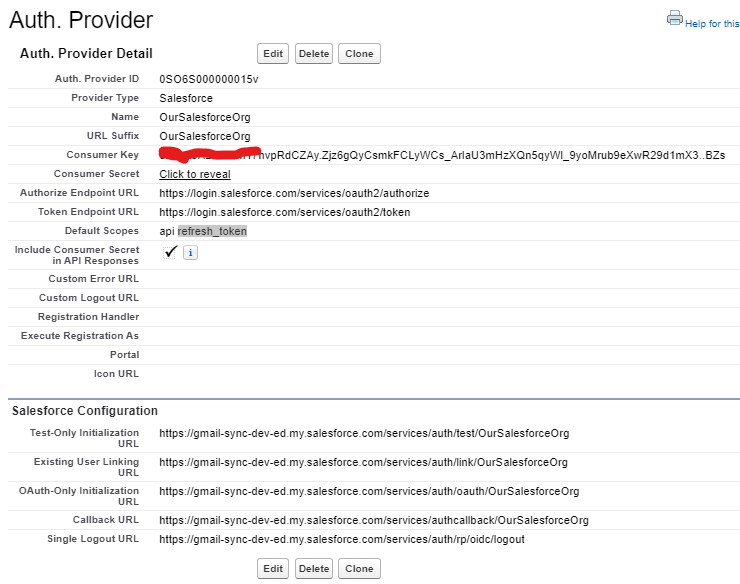Click the bottom Delete button
740x584 pixels.
(x=314, y=569)
